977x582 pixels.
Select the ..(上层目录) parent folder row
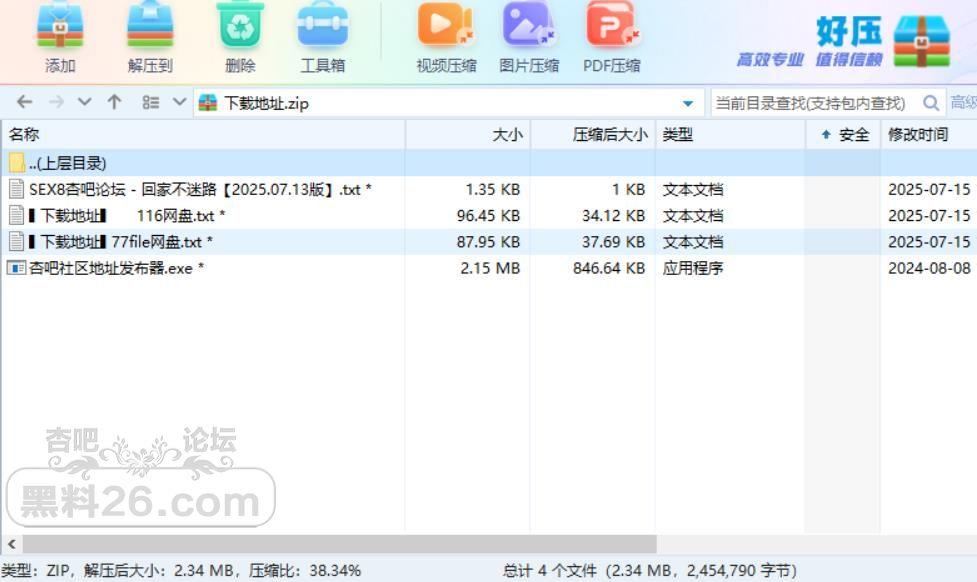tap(488, 163)
